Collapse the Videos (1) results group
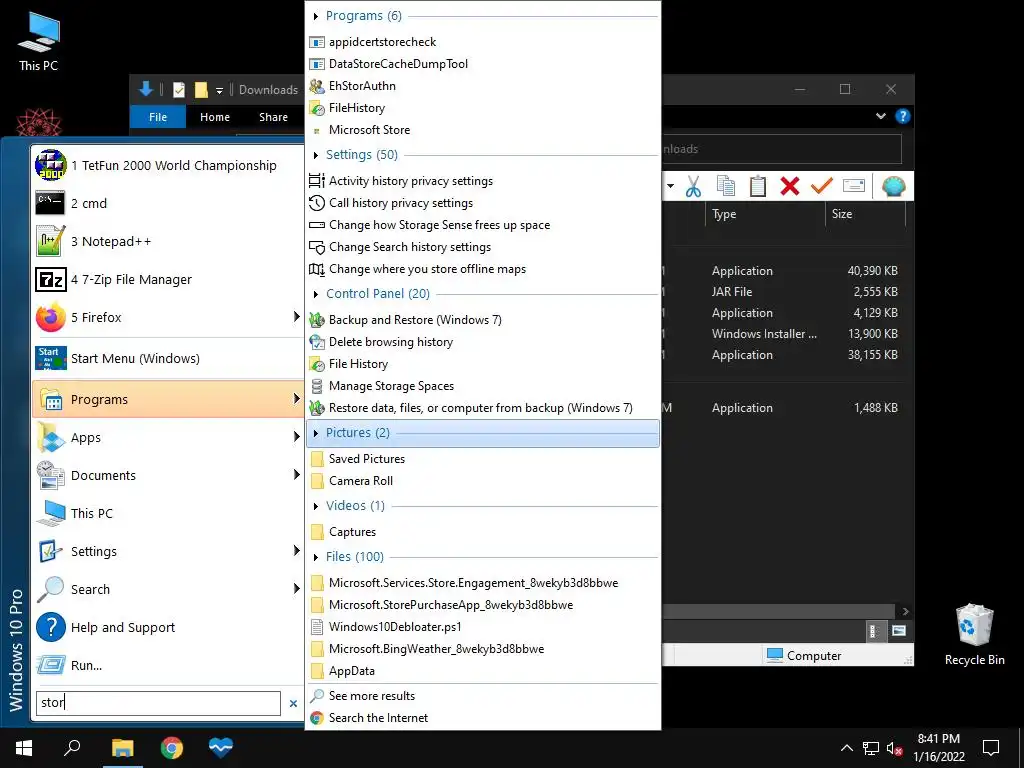The image size is (1024, 768). click(x=315, y=506)
